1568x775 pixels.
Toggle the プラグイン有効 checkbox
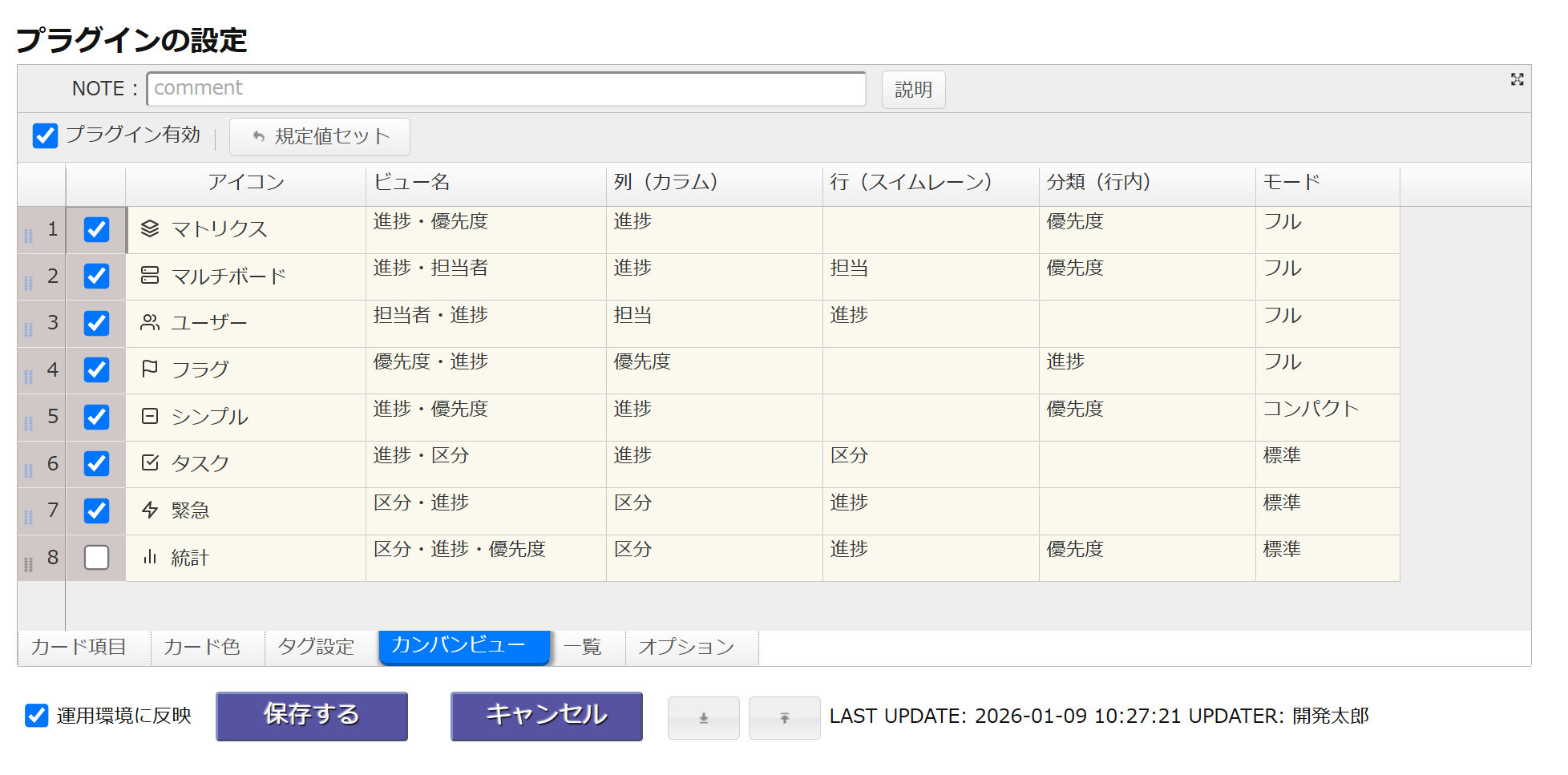coord(45,135)
